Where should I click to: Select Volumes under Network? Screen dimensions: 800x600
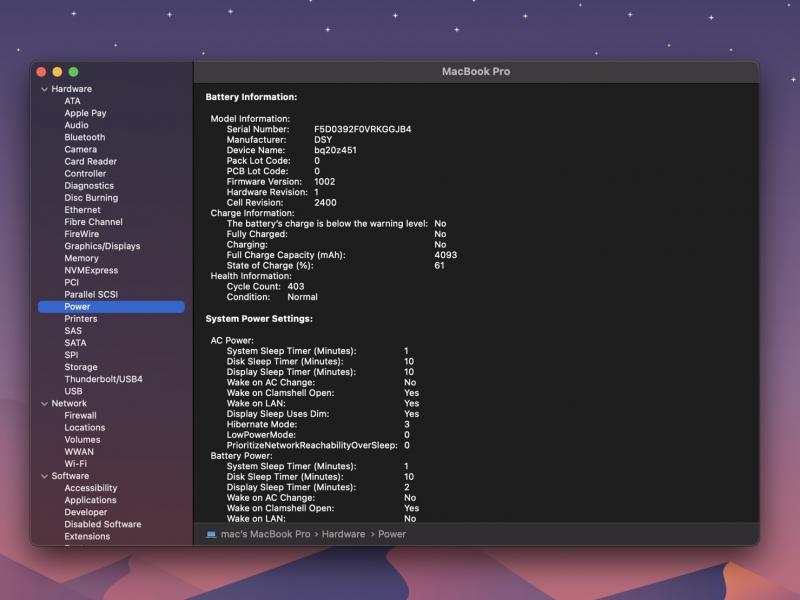pyautogui.click(x=83, y=440)
